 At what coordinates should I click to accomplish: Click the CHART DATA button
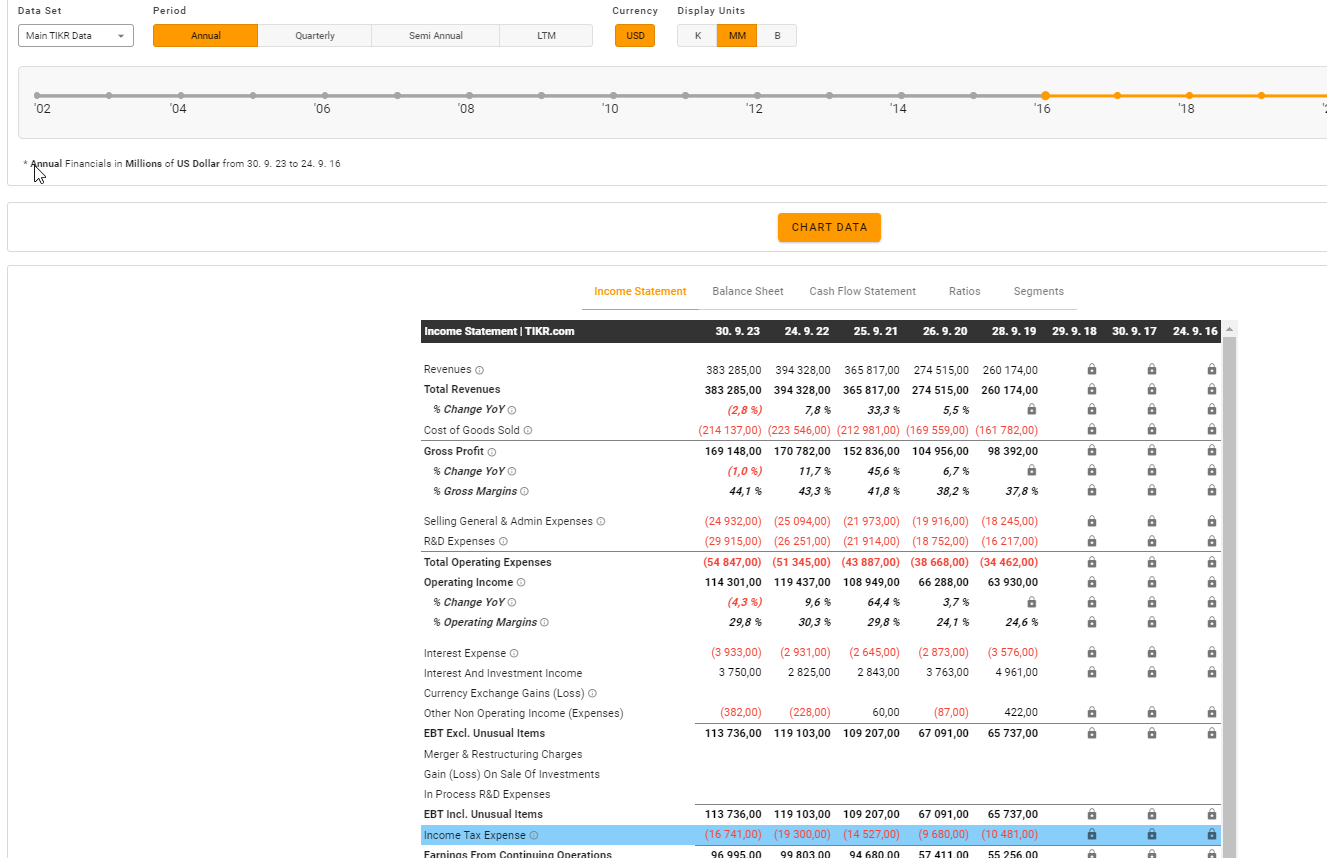pyautogui.click(x=829, y=228)
